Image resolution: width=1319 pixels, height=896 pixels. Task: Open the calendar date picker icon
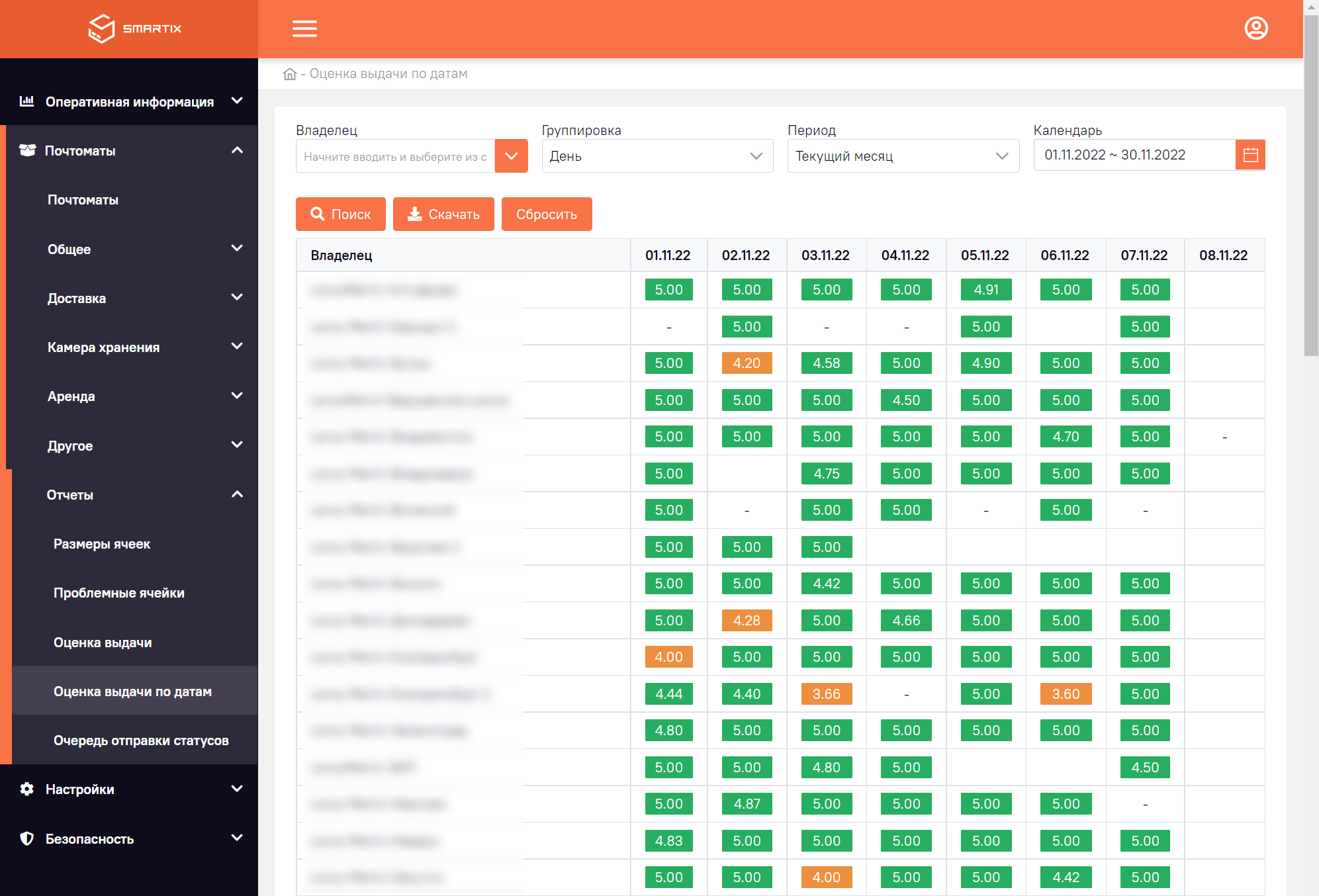click(x=1250, y=155)
